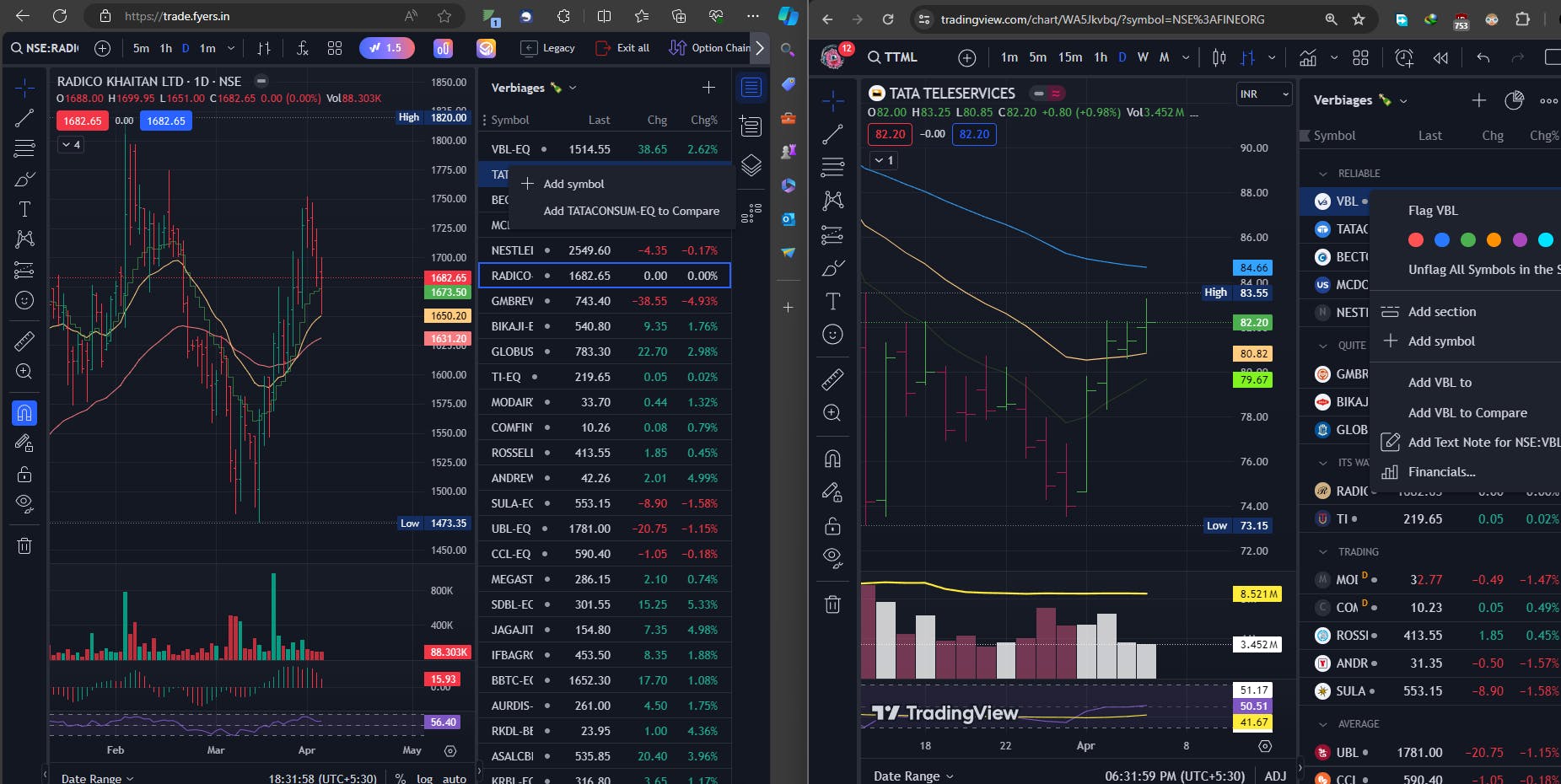Choose 'Add TATACONSUM-EQ to Compare' menu item
Screen dimensions: 1561x784
tap(632, 211)
